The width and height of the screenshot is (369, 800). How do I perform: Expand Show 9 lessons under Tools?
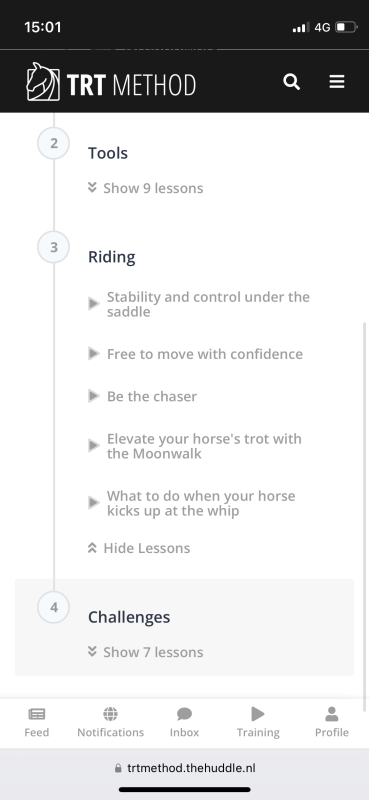pos(146,188)
